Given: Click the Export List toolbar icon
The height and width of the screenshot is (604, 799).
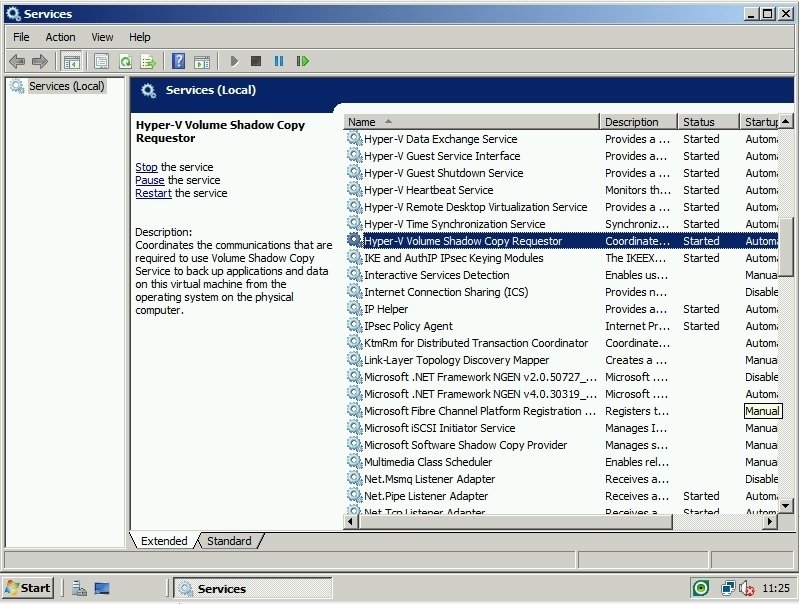Looking at the screenshot, I should [x=148, y=61].
